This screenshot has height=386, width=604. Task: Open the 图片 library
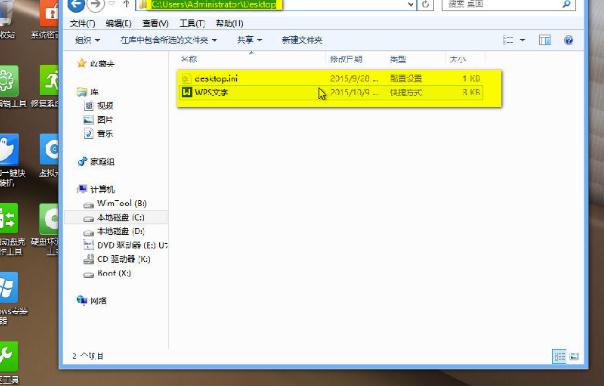click(105, 120)
